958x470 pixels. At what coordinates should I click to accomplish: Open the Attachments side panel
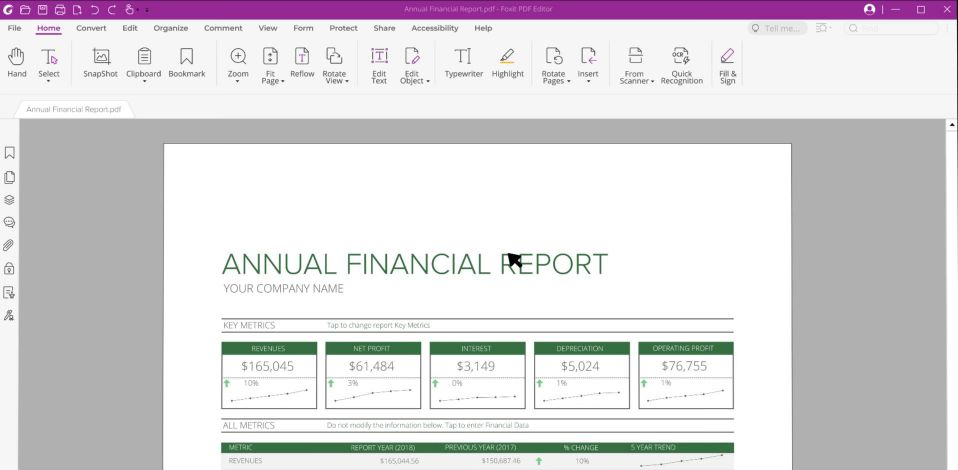click(9, 246)
